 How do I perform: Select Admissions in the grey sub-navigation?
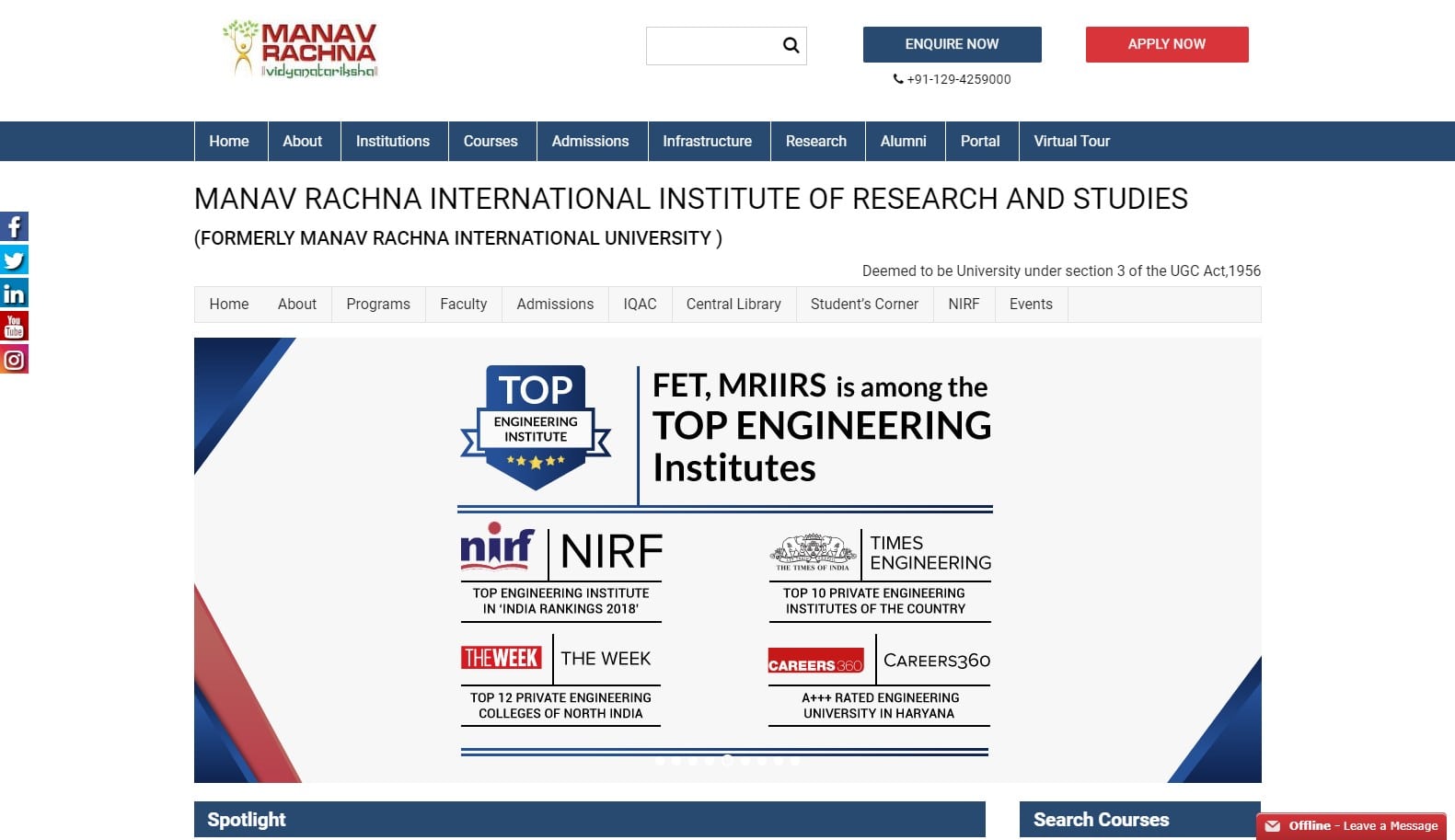pyautogui.click(x=555, y=304)
